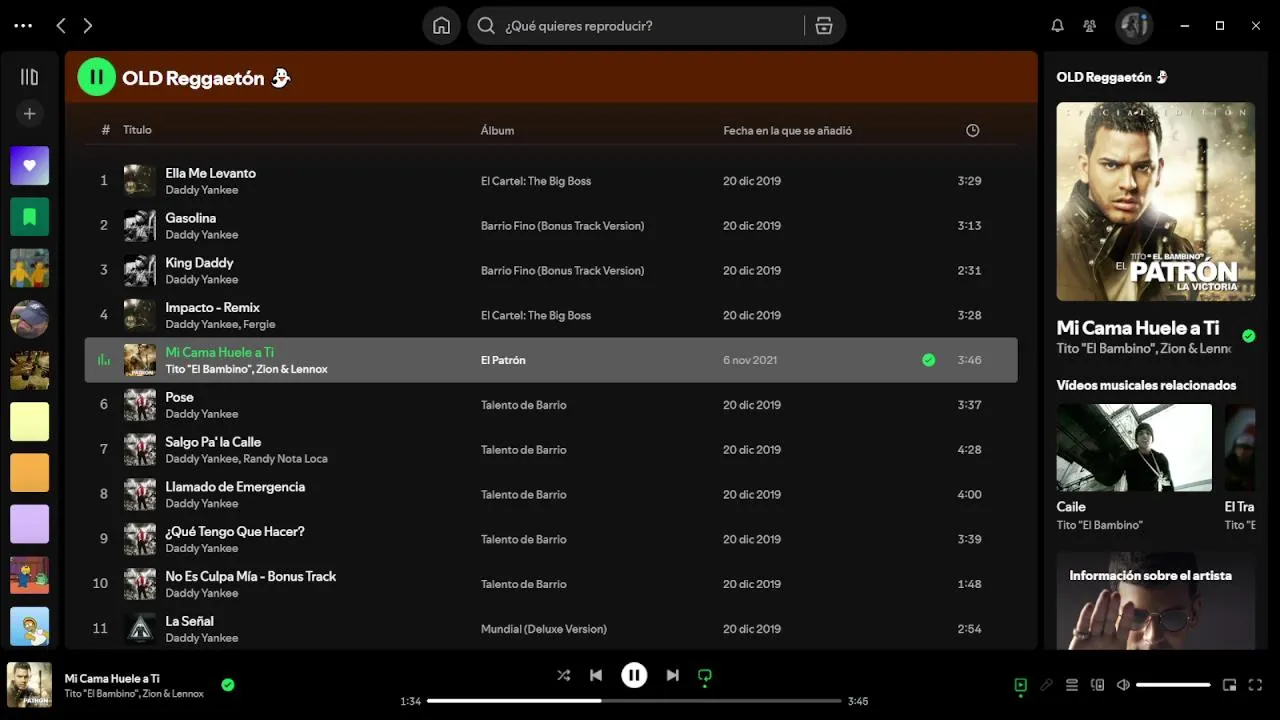Open Talento de Barrio album on row 10
1280x720 pixels.
pyautogui.click(x=523, y=584)
